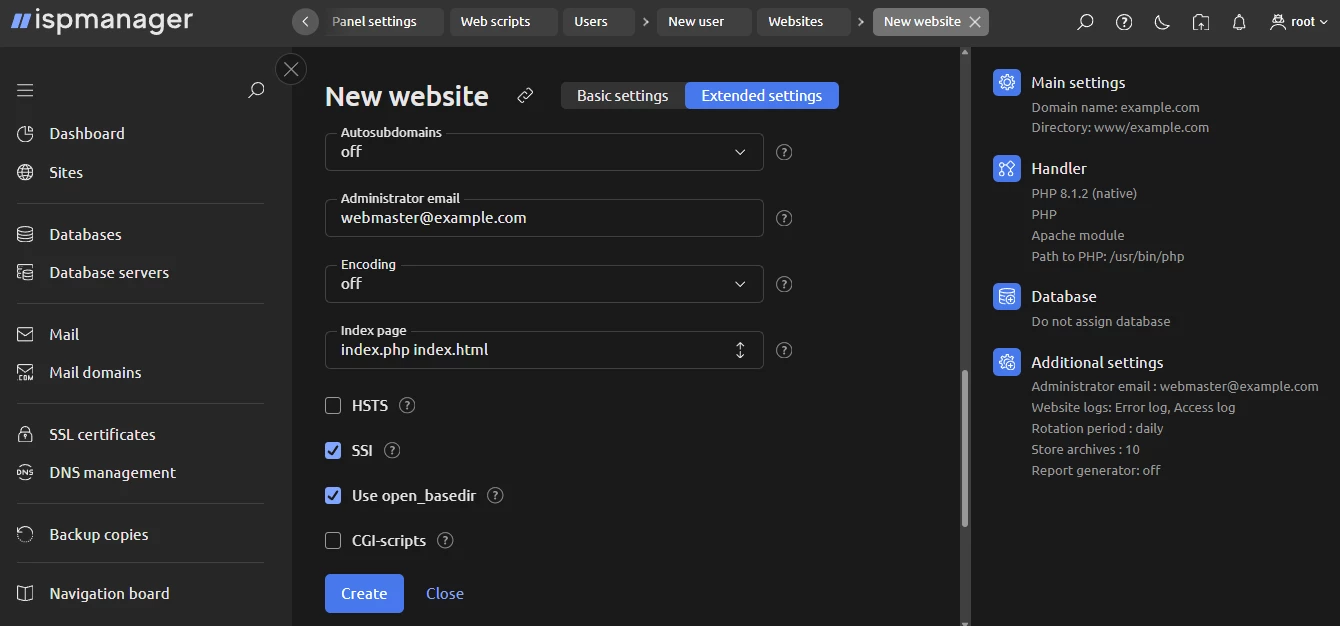Open help via the question mark icon
The height and width of the screenshot is (626, 1340).
point(1123,21)
